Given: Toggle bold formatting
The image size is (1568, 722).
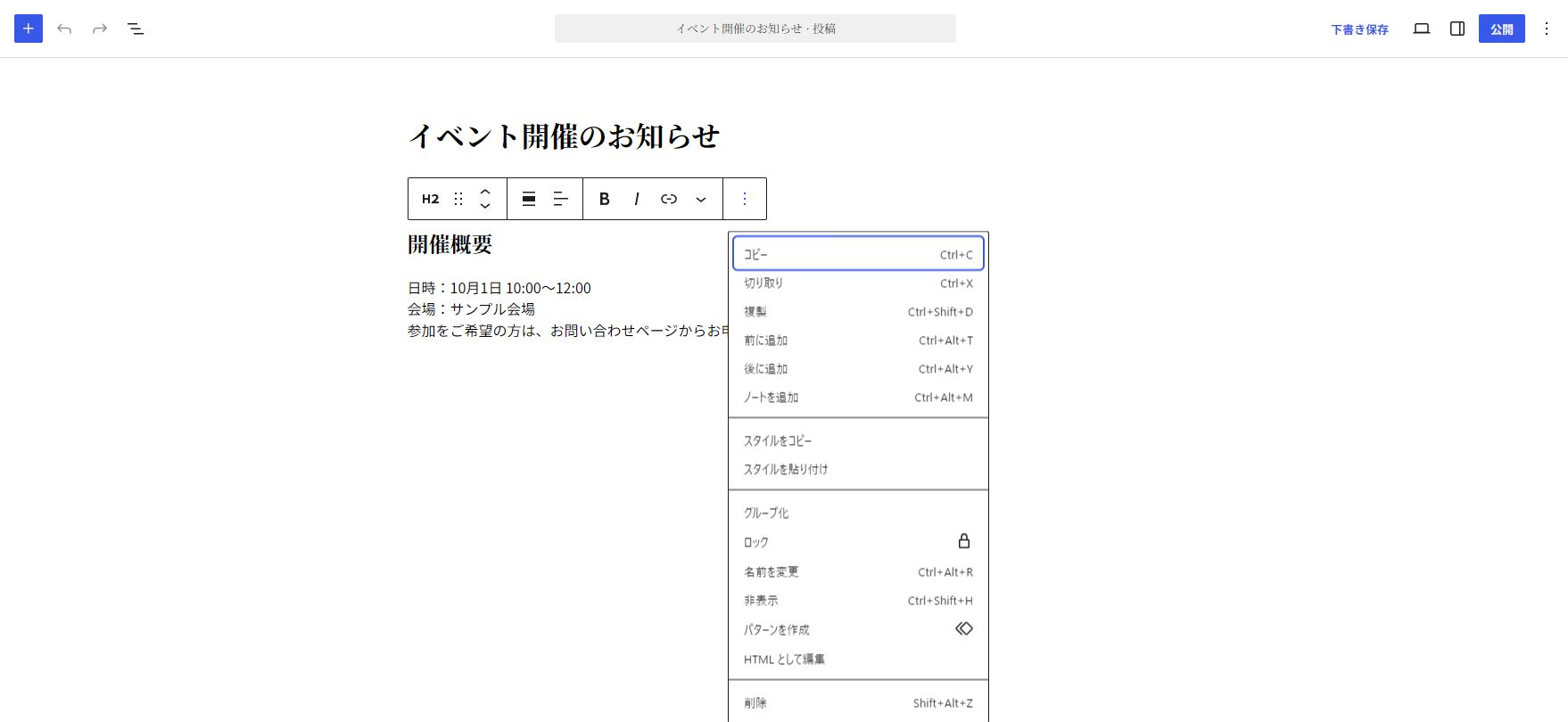Looking at the screenshot, I should pos(605,199).
